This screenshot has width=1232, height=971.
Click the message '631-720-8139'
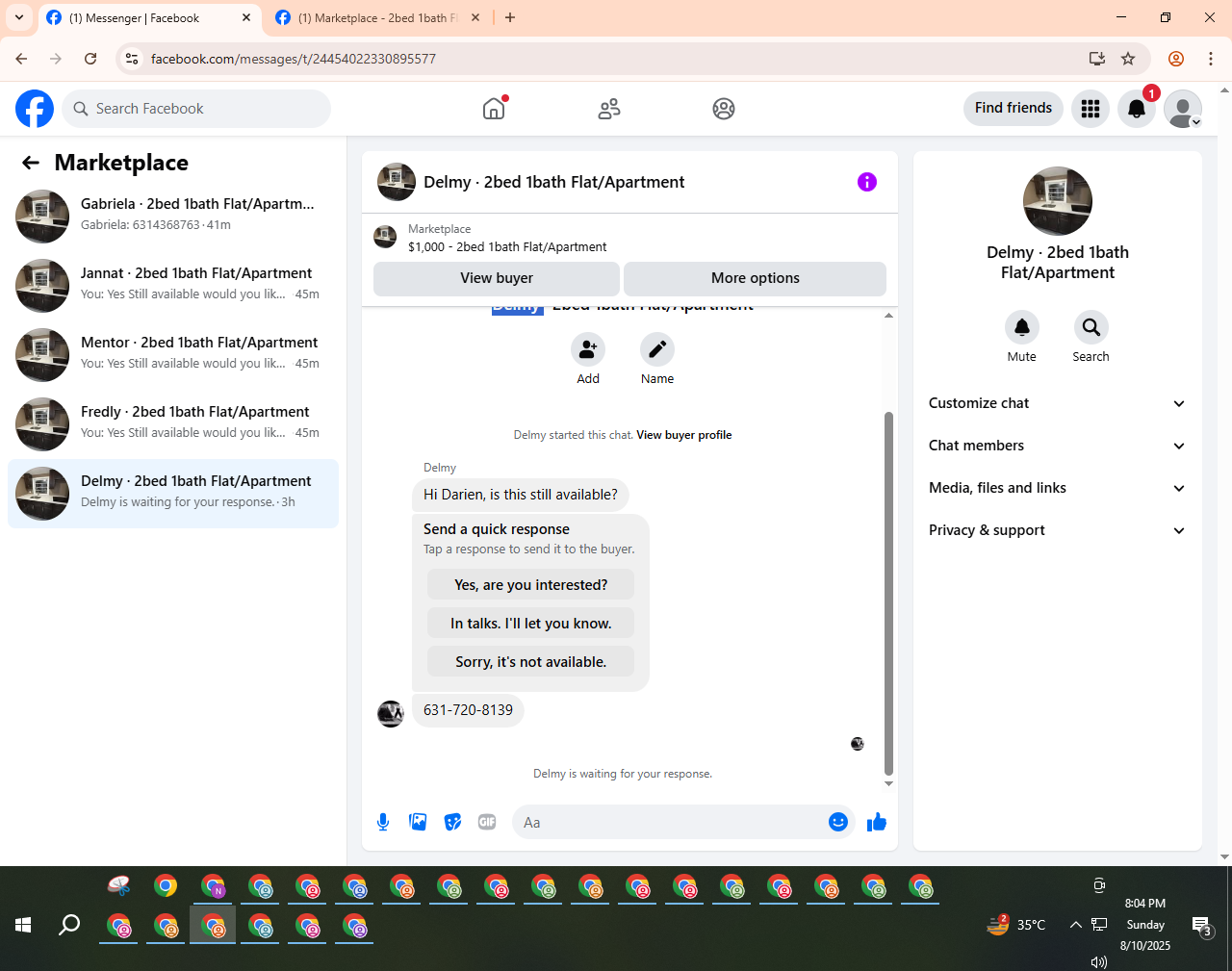coord(468,710)
